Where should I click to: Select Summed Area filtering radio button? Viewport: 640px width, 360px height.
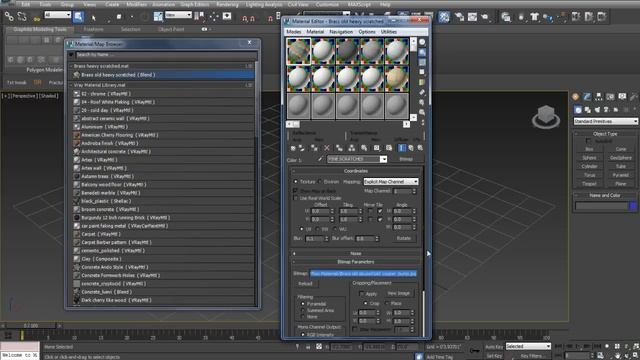coord(303,310)
